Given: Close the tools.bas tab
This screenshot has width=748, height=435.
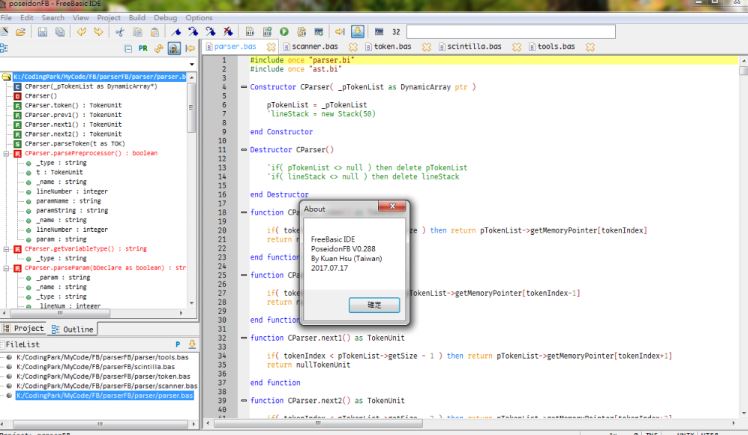Looking at the screenshot, I should tap(590, 47).
